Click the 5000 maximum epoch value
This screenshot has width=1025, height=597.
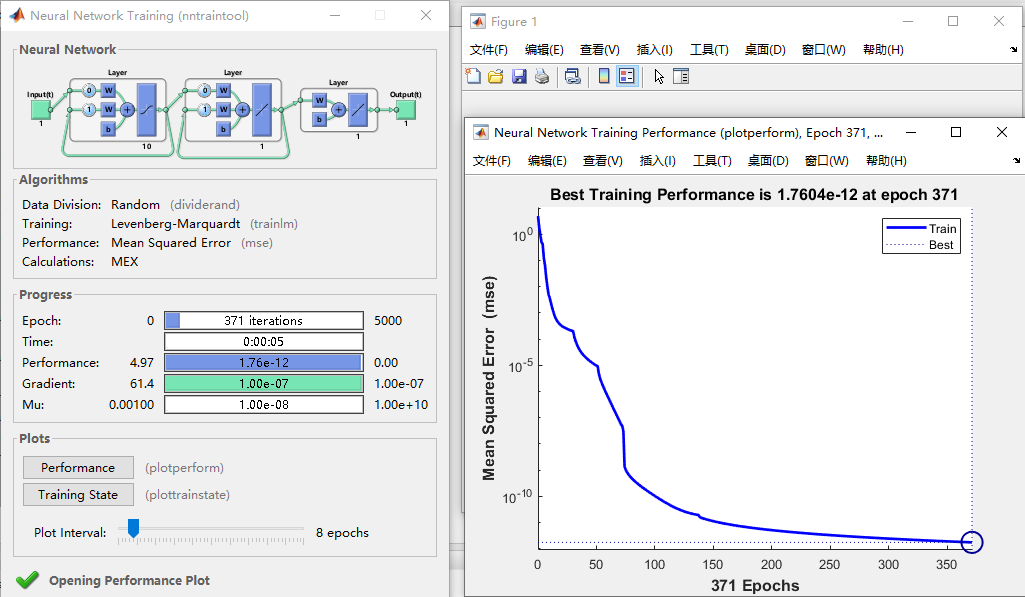coord(388,320)
